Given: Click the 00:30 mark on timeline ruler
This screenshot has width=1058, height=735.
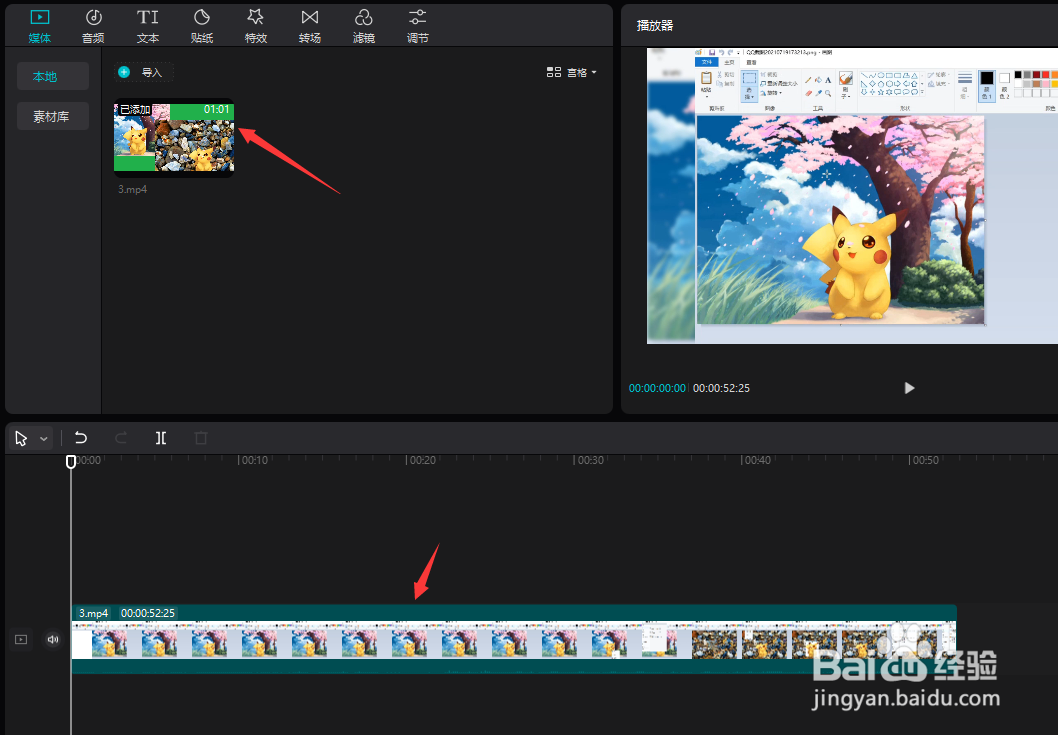Looking at the screenshot, I should (x=589, y=460).
